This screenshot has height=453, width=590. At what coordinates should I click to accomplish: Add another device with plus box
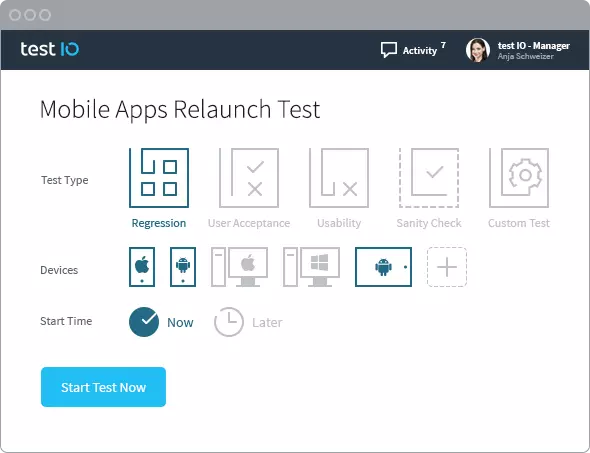(447, 267)
